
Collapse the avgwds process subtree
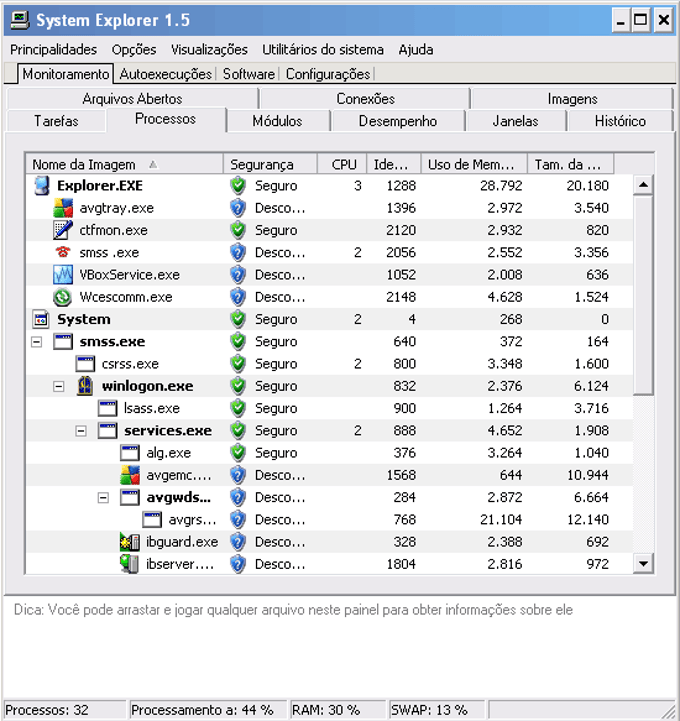click(x=103, y=498)
